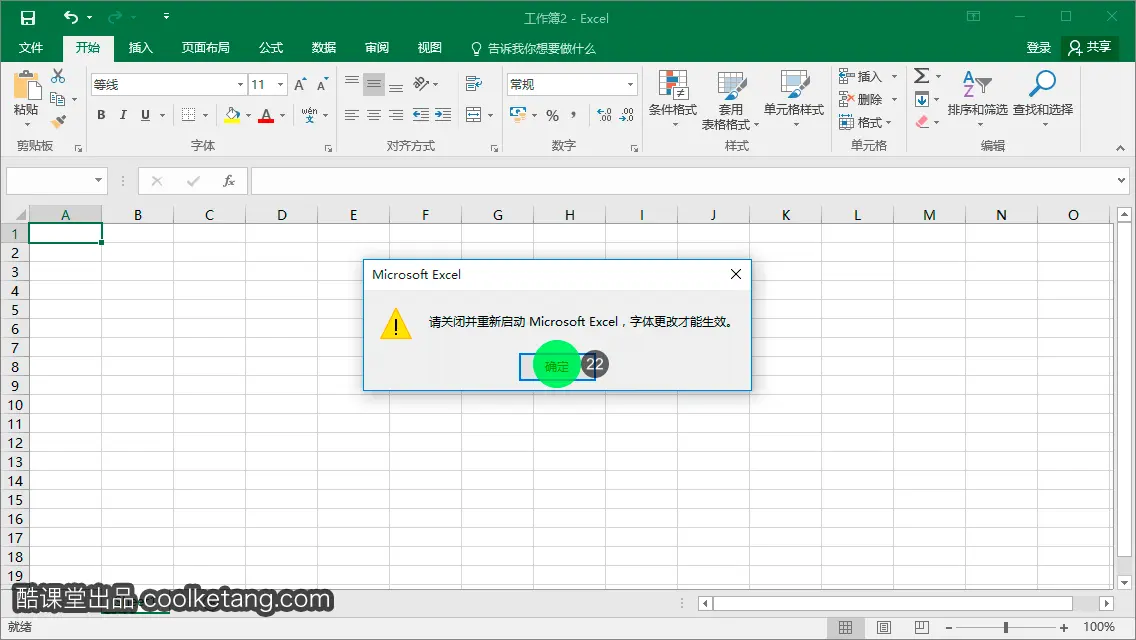Open the font name dropdown 等线

pyautogui.click(x=241, y=85)
